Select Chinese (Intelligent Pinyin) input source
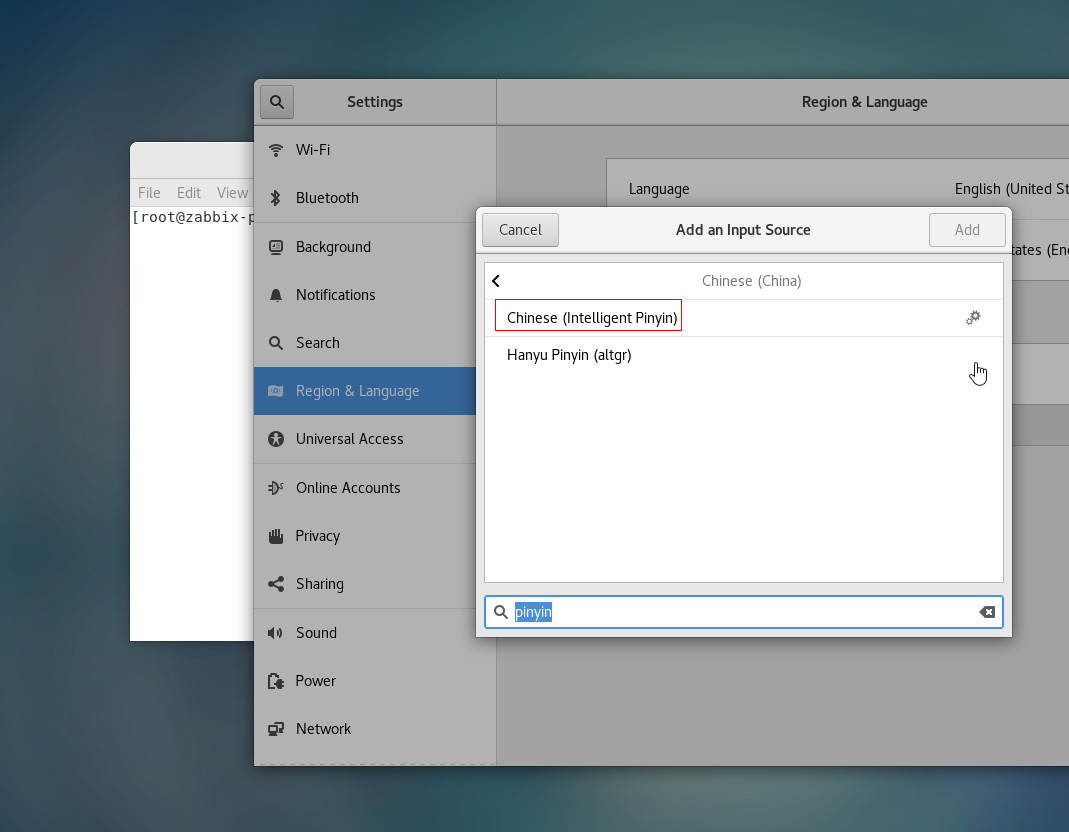Screen dimensions: 1069x832 (x=744, y=318)
